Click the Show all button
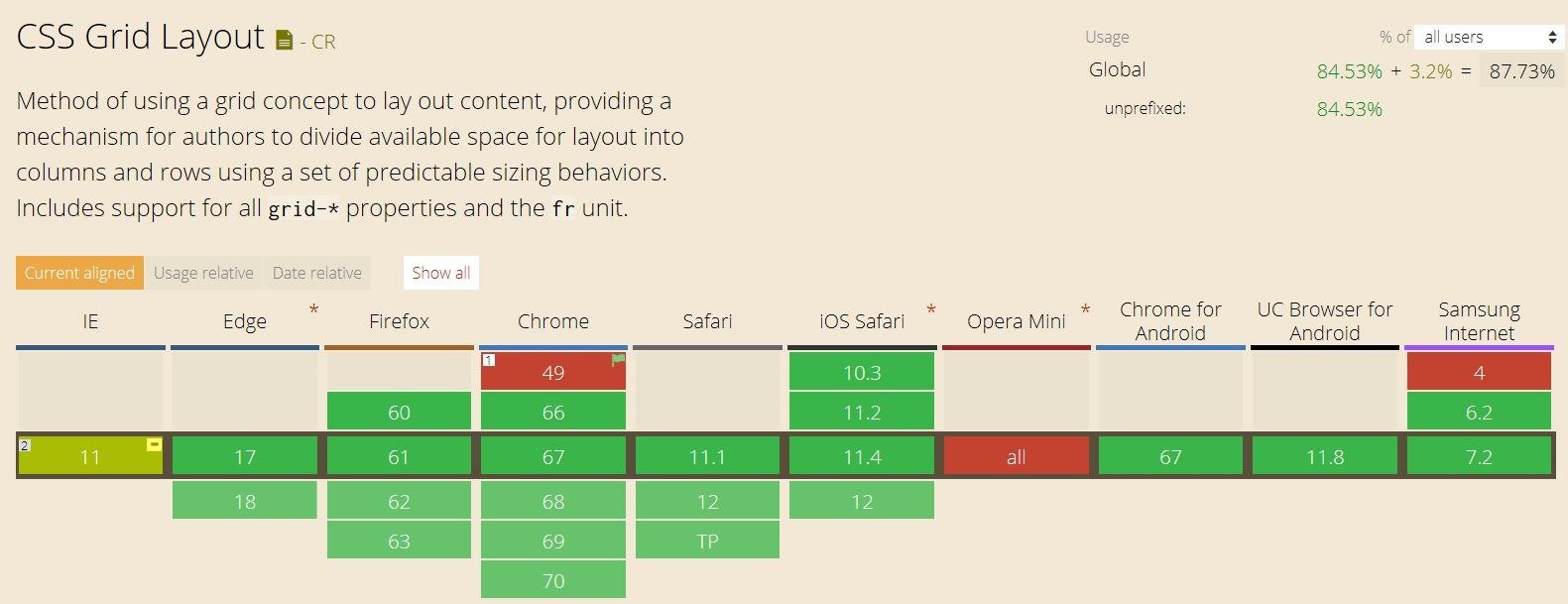The width and height of the screenshot is (1568, 604). (x=440, y=273)
